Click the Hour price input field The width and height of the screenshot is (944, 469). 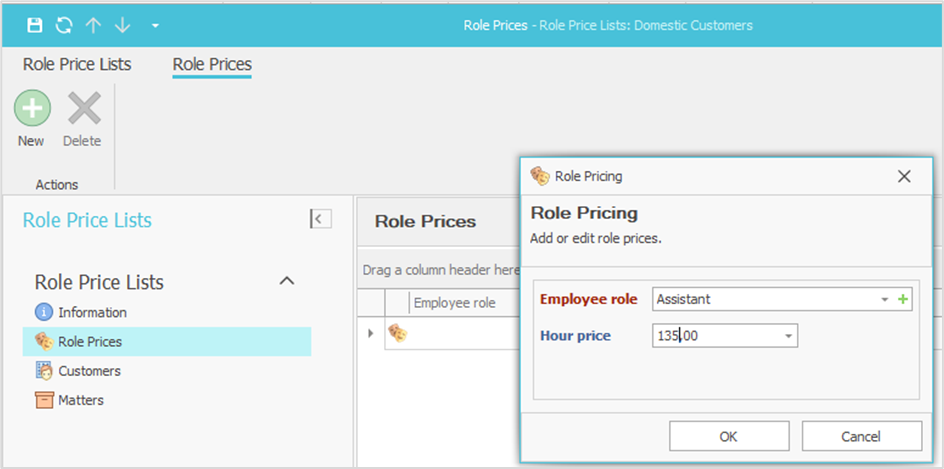click(715, 336)
